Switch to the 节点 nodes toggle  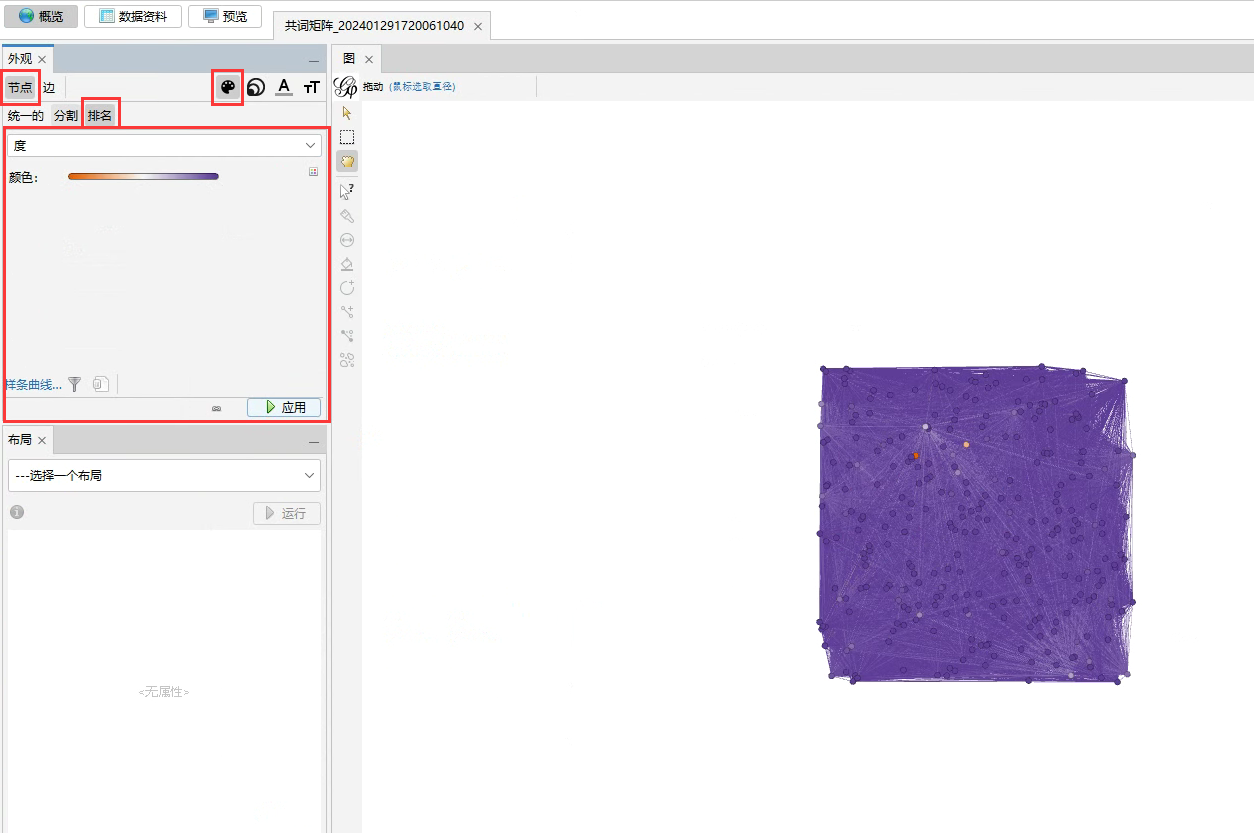tap(20, 88)
